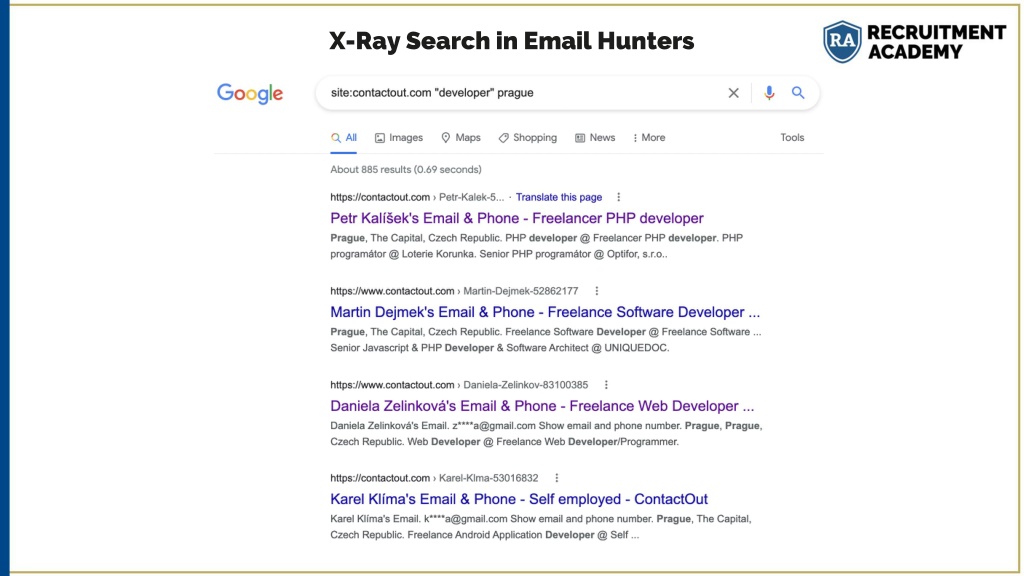Image resolution: width=1024 pixels, height=576 pixels.
Task: Submit search with magnifier icon
Action: click(798, 93)
